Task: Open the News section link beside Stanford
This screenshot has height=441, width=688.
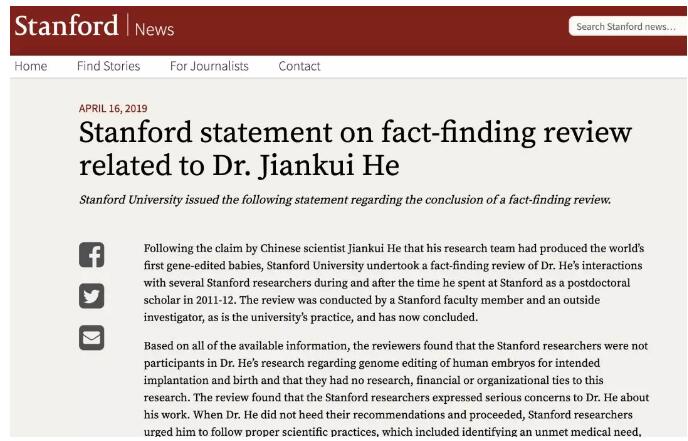Action: 154,29
